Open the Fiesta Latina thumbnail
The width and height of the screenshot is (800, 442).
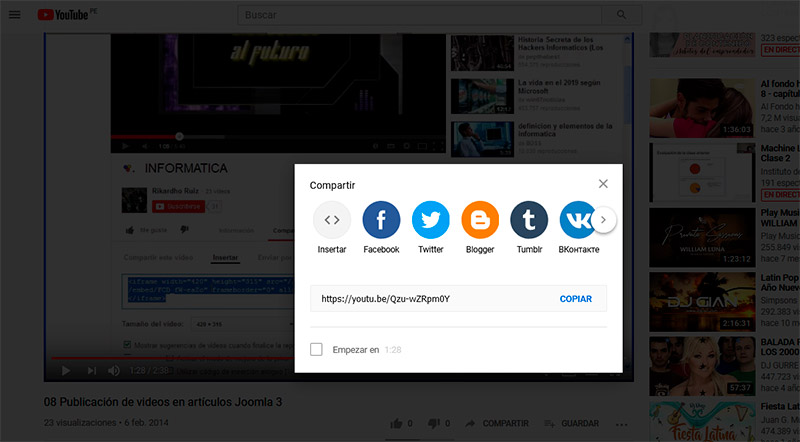pyautogui.click(x=702, y=422)
